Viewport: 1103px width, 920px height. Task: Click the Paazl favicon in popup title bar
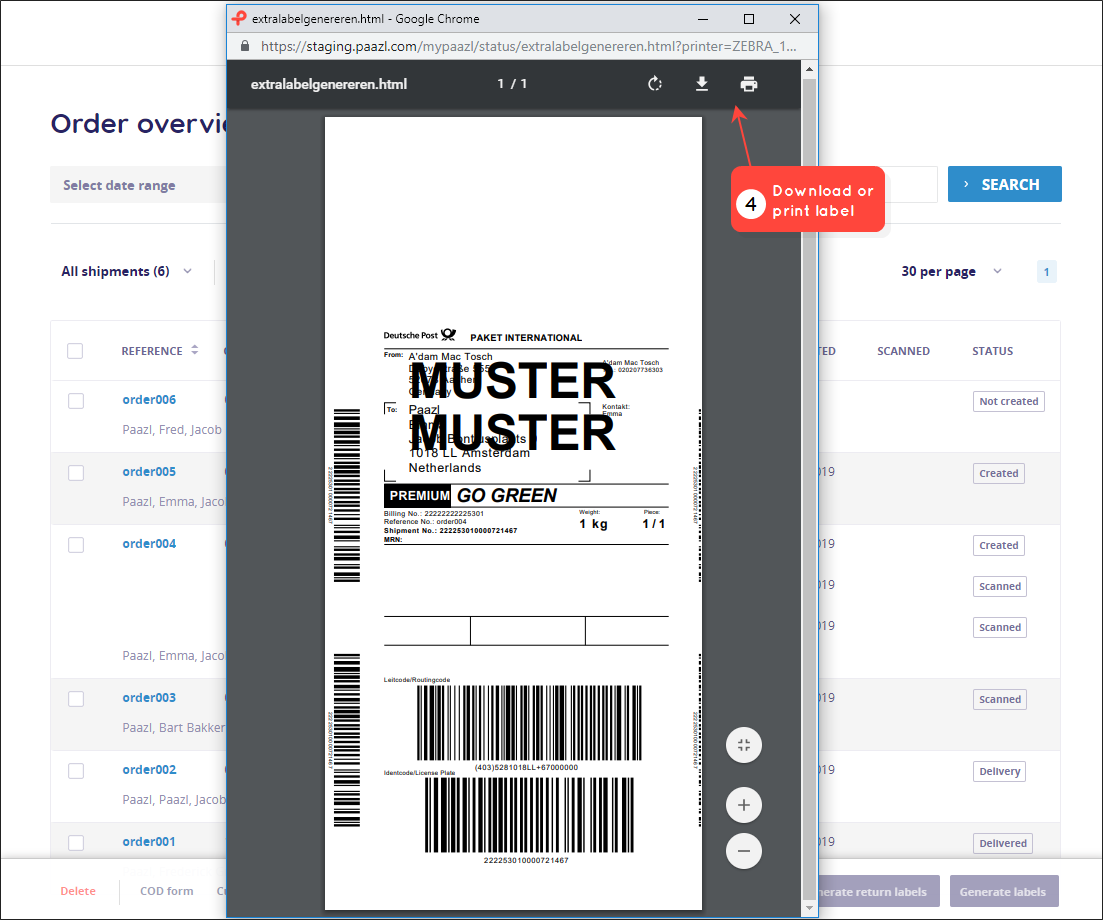pos(239,19)
